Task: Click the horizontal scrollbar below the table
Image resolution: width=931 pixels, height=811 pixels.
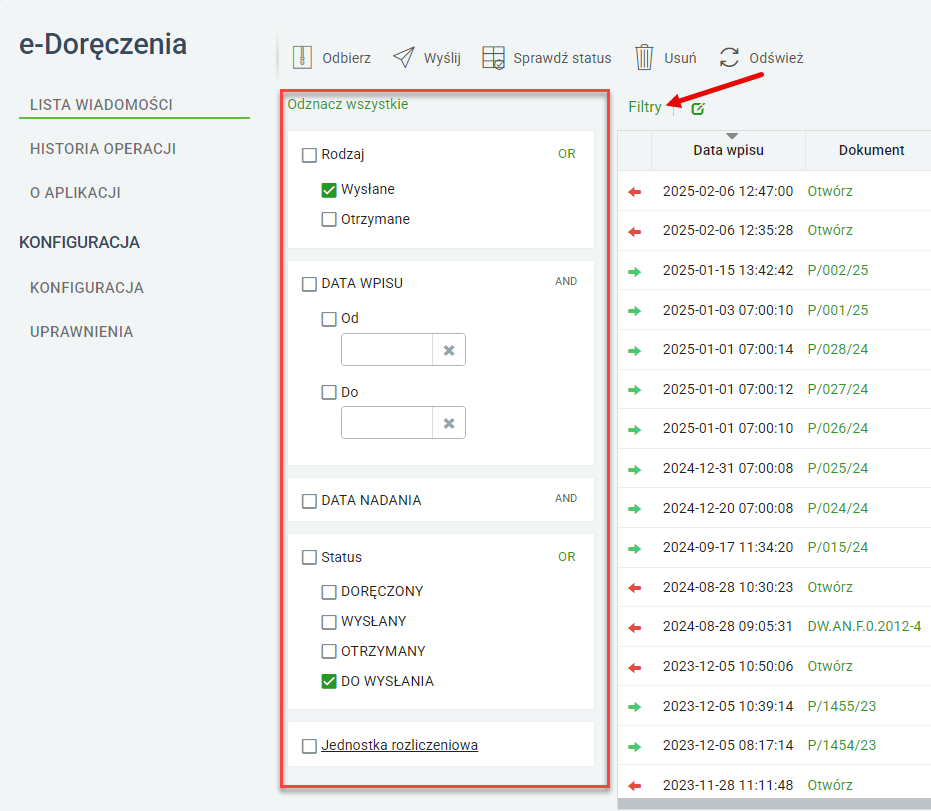Action: coord(774,804)
